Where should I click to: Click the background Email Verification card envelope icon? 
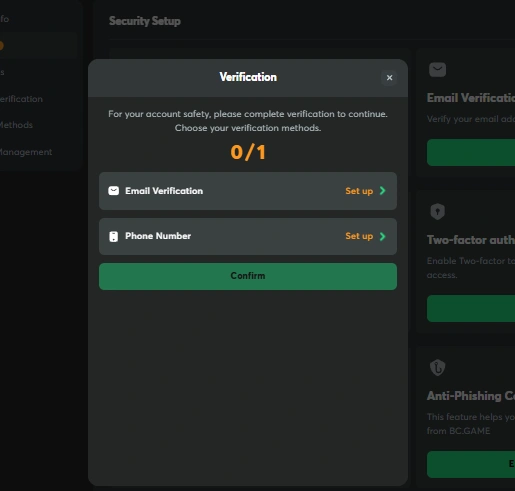[x=437, y=70]
